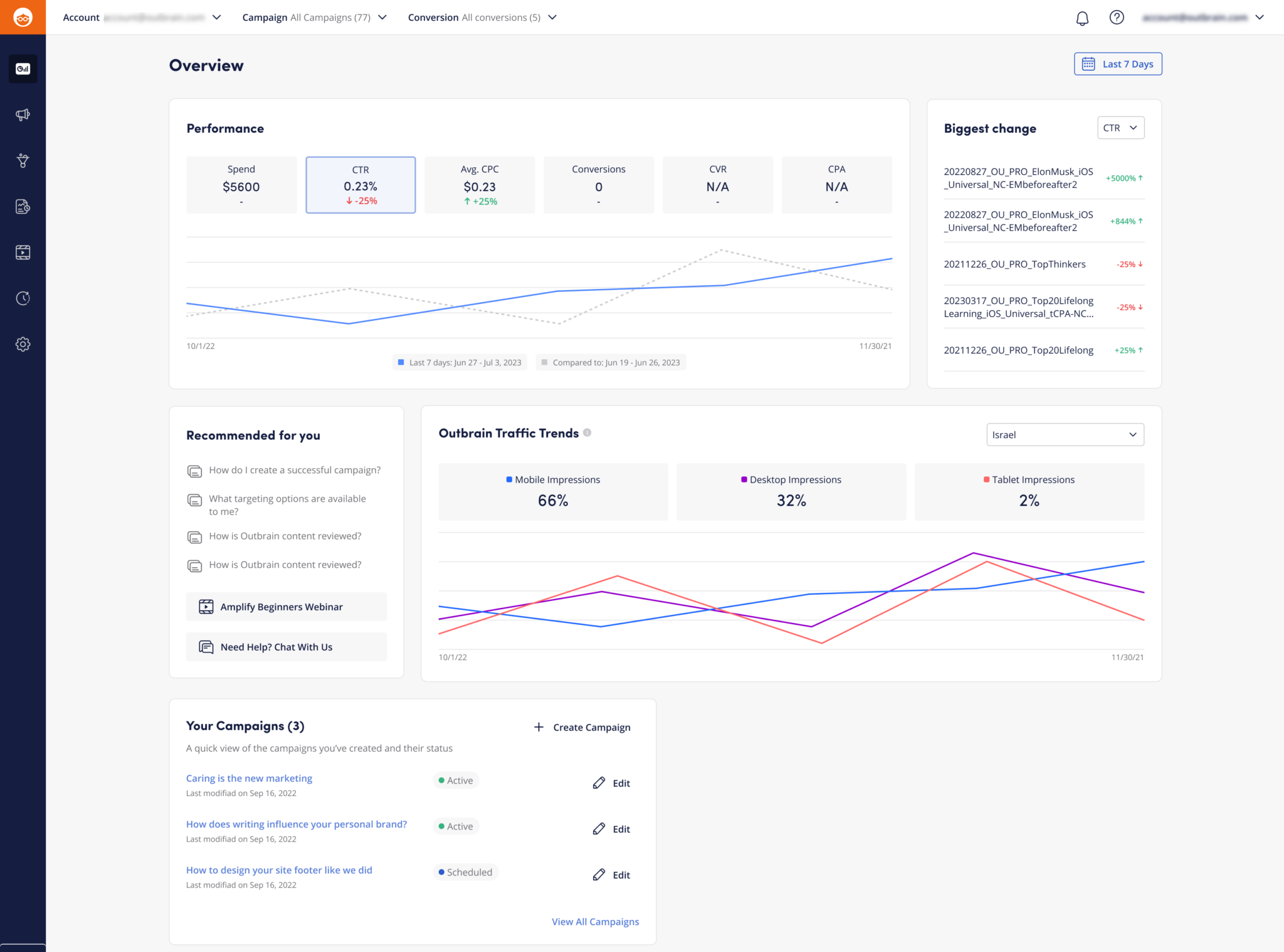1284x952 pixels.
Task: Open the Israel country selector in Traffic Trends
Action: 1064,434
